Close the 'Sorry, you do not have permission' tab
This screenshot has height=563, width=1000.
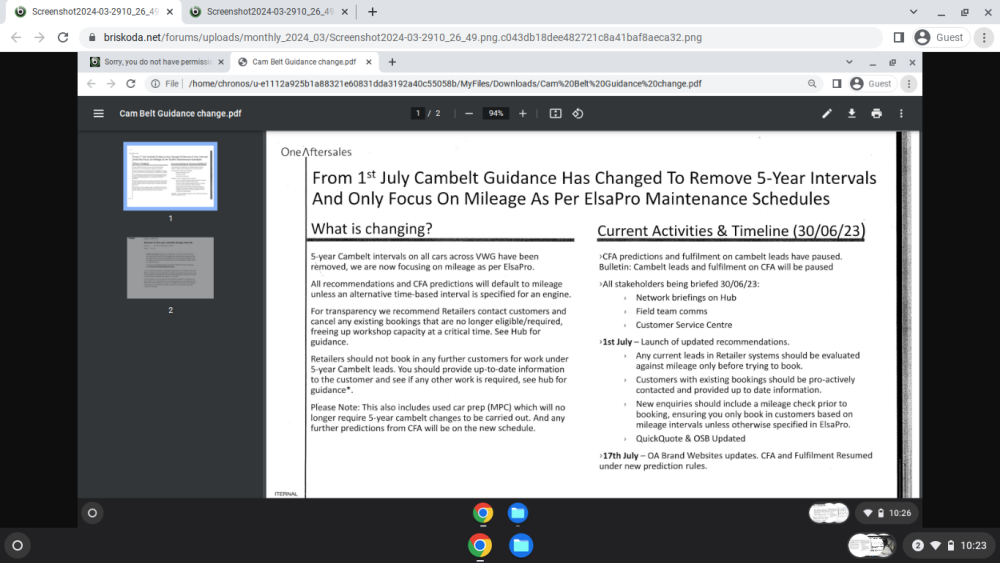[221, 62]
